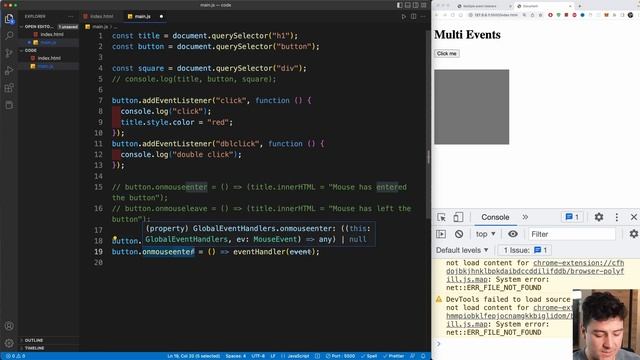Toggle the secondary sidebar layout icon
640x360 pixels.
pyautogui.click(x=416, y=5)
